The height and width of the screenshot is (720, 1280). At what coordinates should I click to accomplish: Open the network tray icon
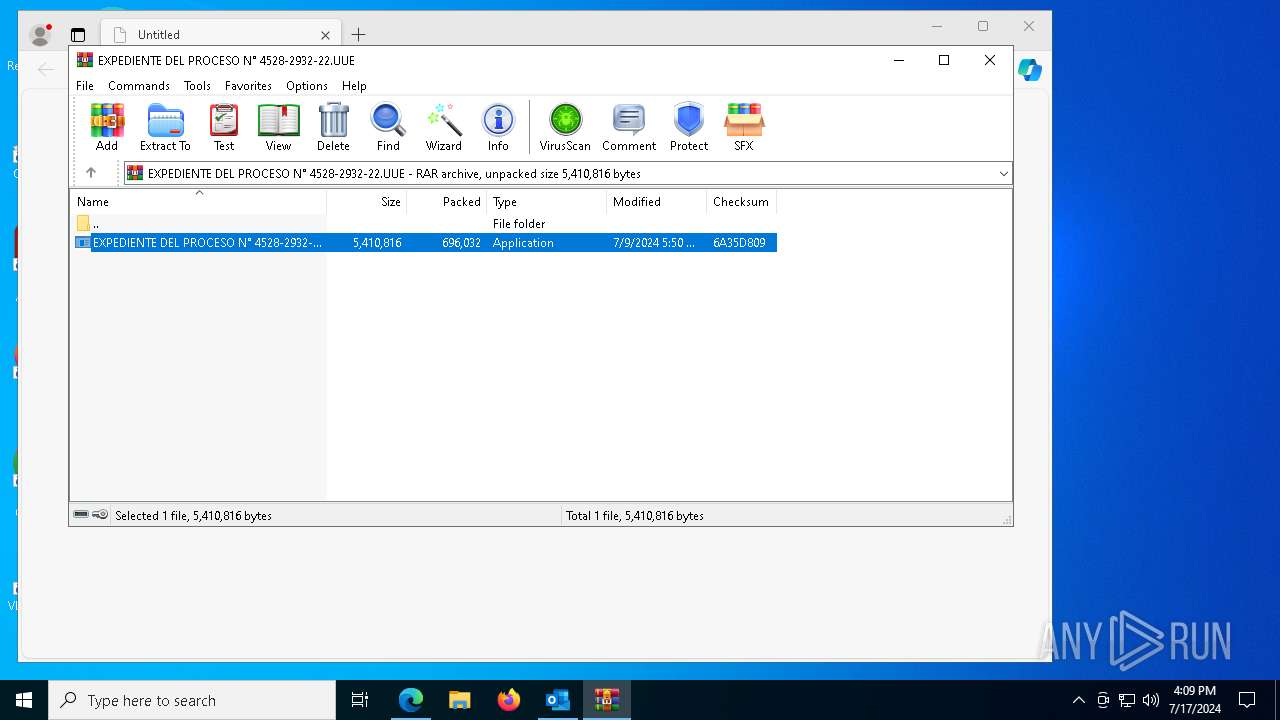(1127, 700)
